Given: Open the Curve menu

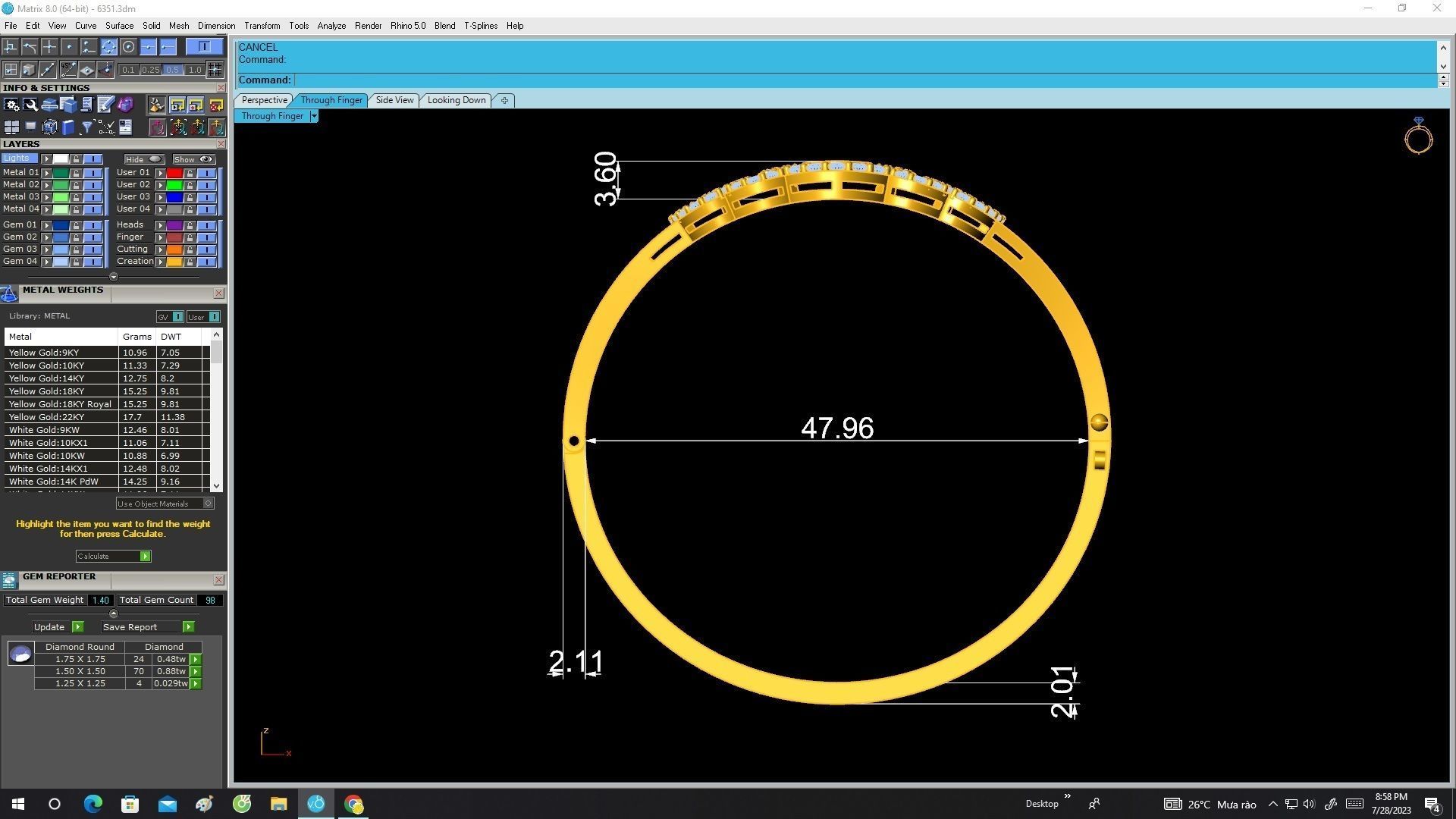Looking at the screenshot, I should pos(85,26).
